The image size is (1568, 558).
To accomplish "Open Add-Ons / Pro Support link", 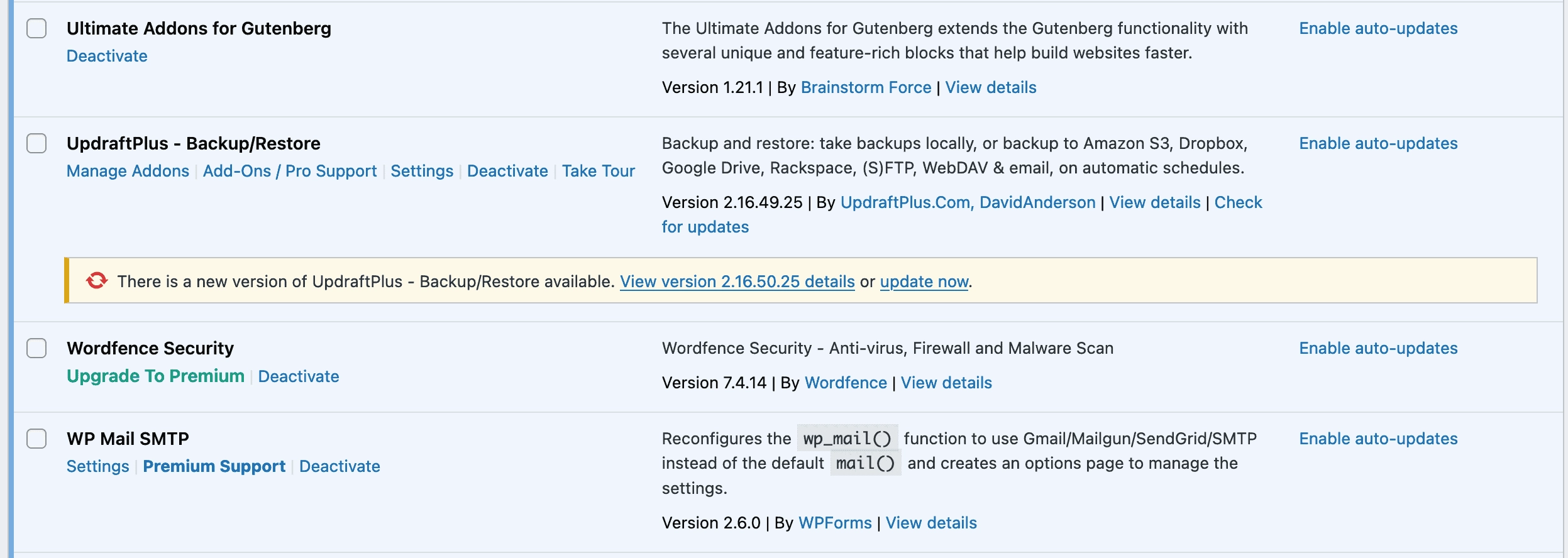I will (290, 171).
